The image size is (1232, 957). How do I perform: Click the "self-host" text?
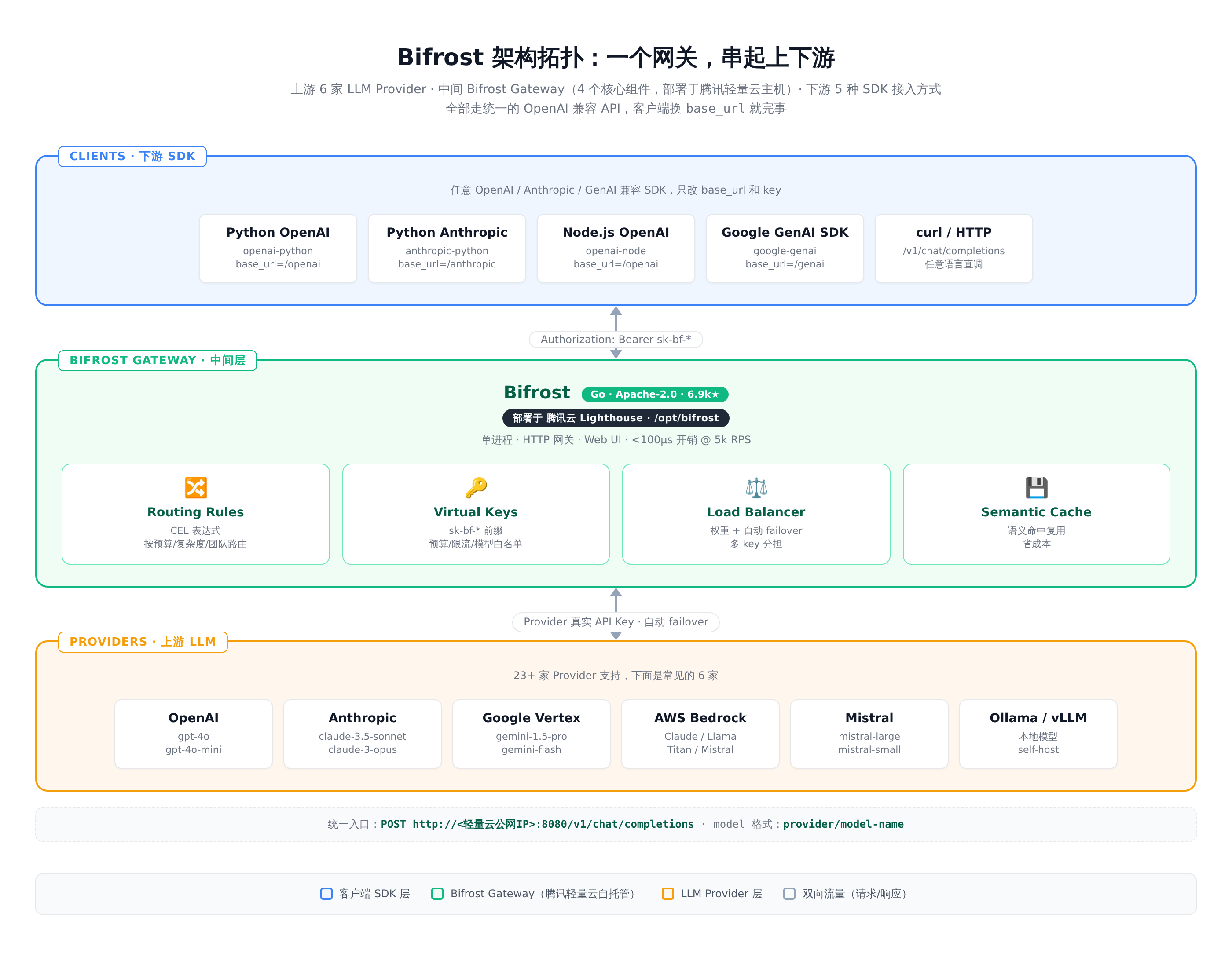pos(1038,750)
